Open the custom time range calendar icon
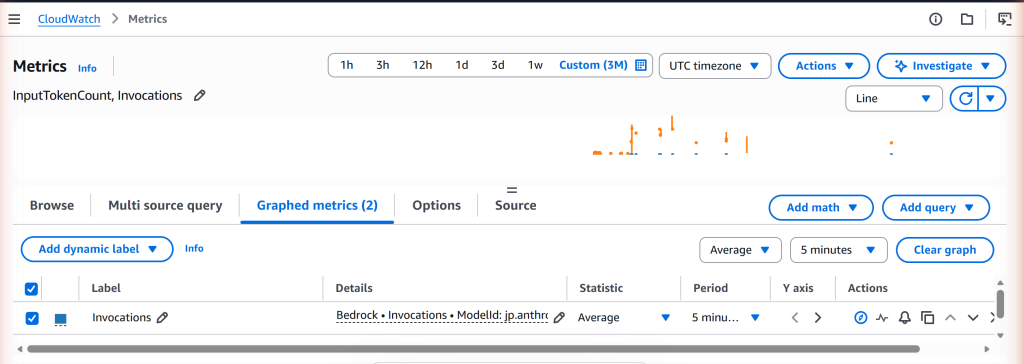 tap(641, 65)
